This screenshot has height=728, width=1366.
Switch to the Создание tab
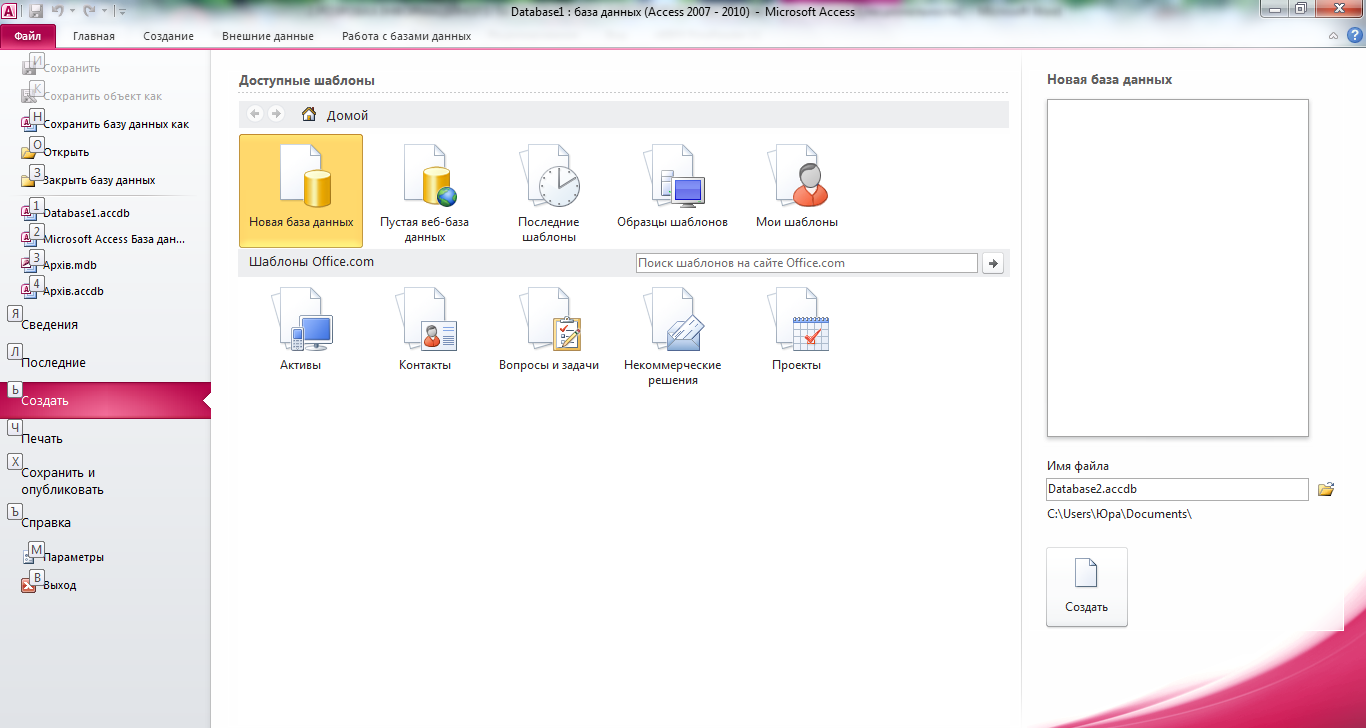(168, 36)
